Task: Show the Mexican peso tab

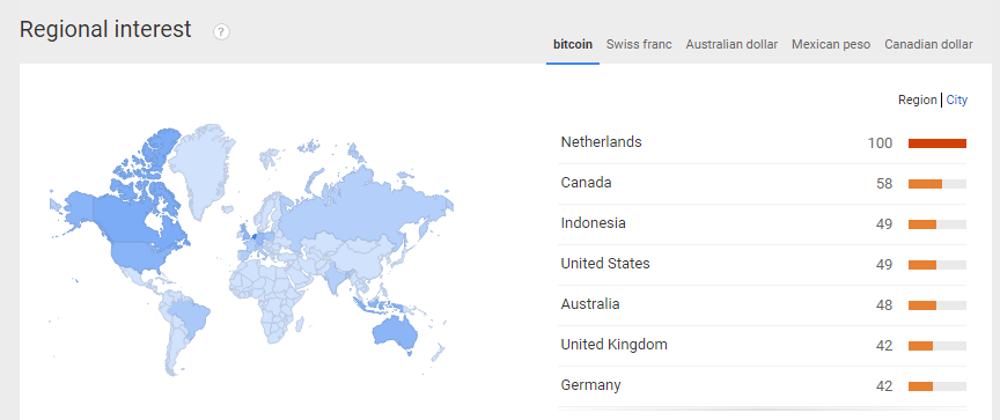Action: [x=831, y=45]
